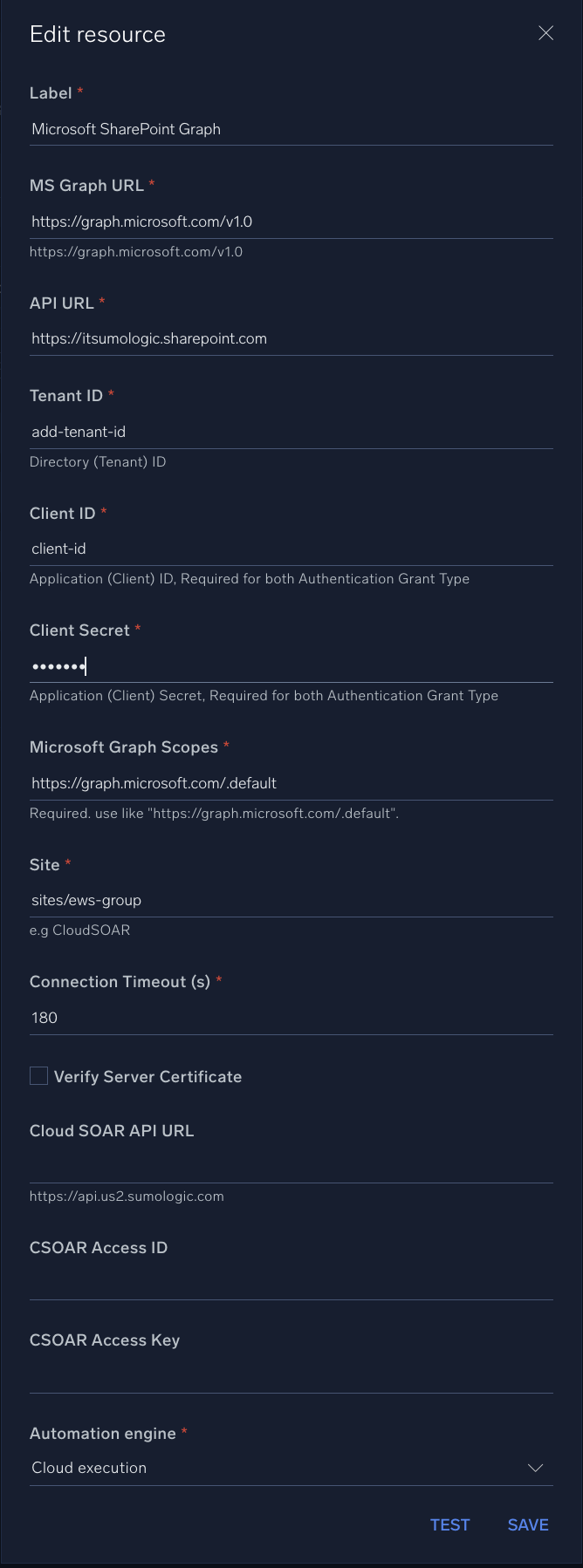The image size is (583, 1568).
Task: Click the Automation engine value area
Action: click(262, 1468)
